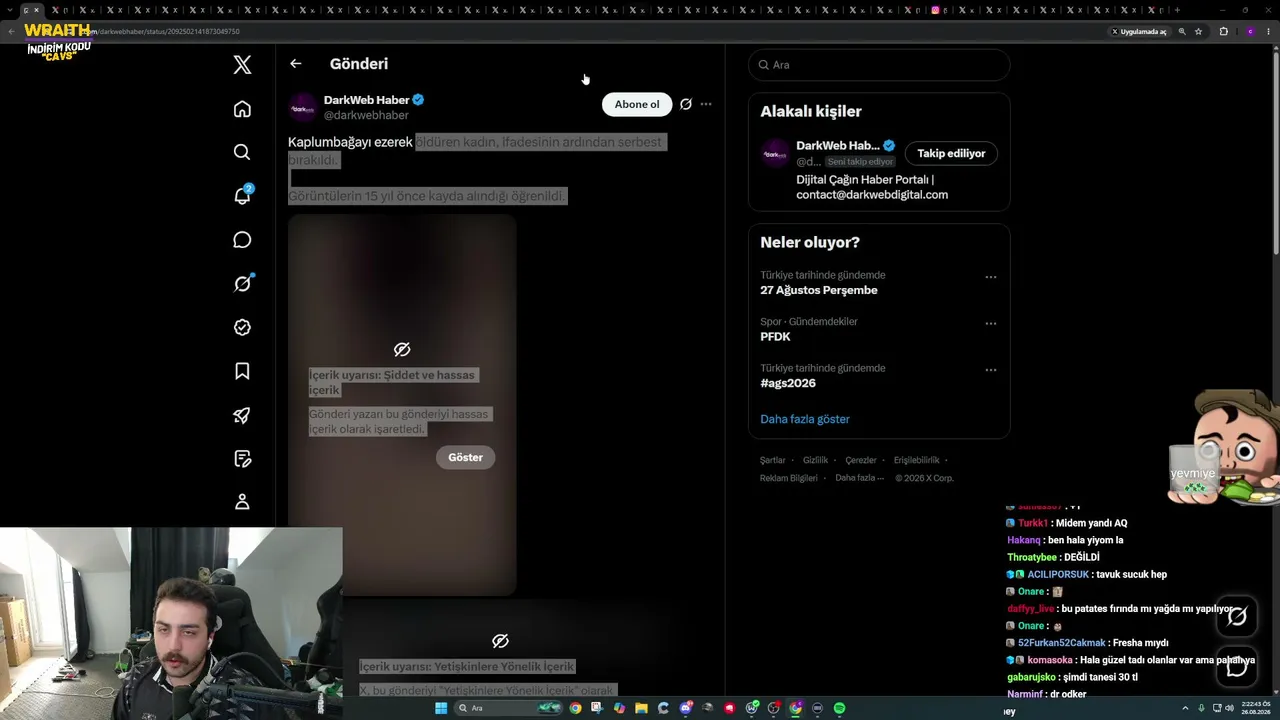Click the floating Grok button at right edge
1280x720 pixels.
pyautogui.click(x=1237, y=617)
